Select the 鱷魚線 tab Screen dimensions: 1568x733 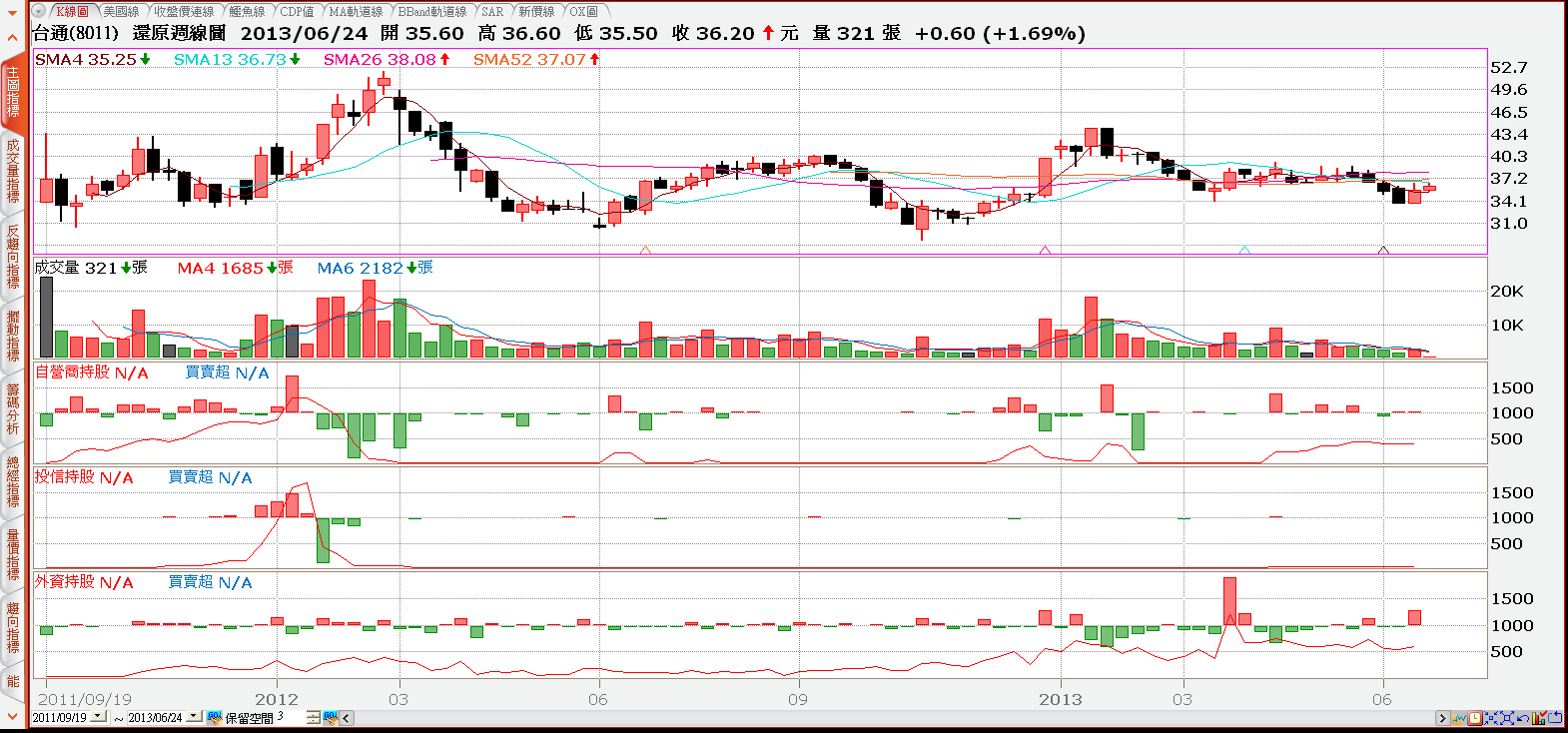point(247,11)
